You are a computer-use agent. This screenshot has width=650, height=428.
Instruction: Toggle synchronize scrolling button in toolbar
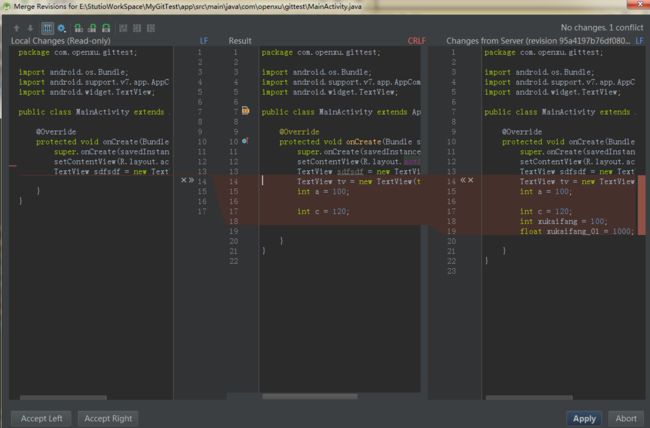click(47, 28)
